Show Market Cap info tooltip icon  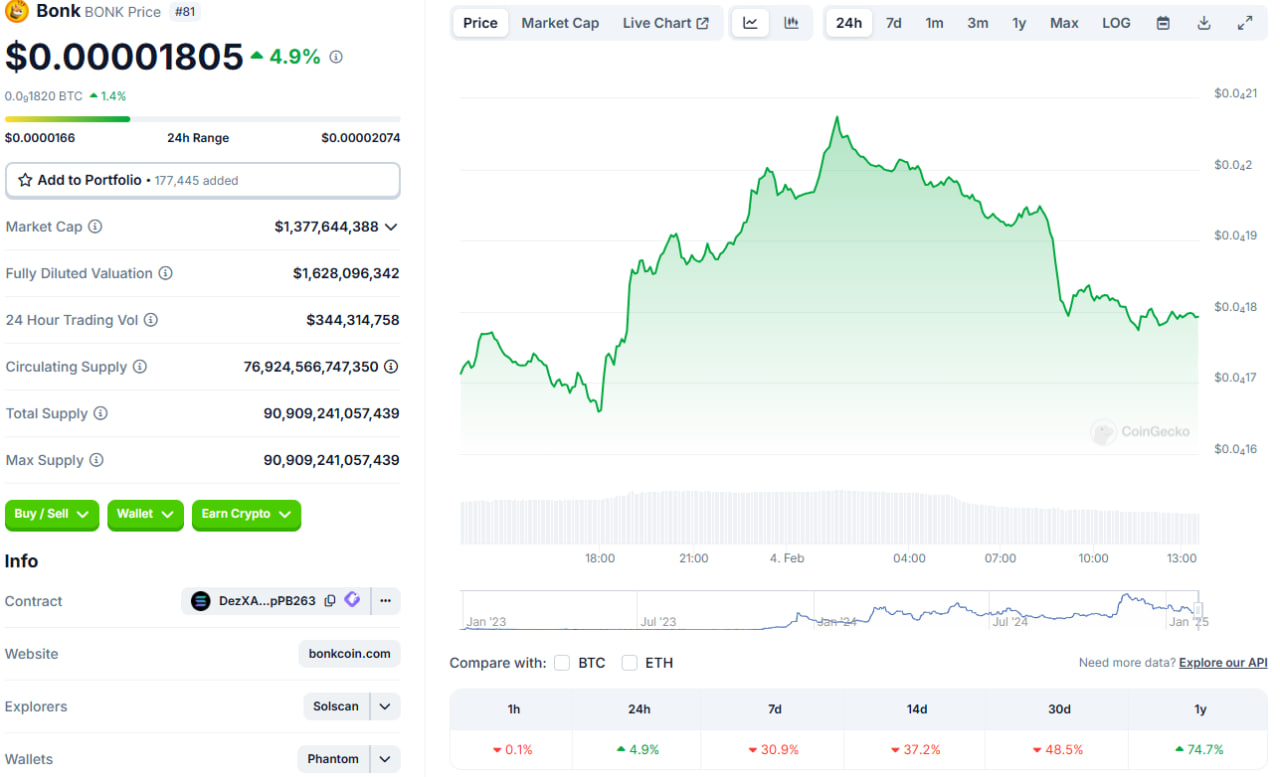tap(95, 227)
